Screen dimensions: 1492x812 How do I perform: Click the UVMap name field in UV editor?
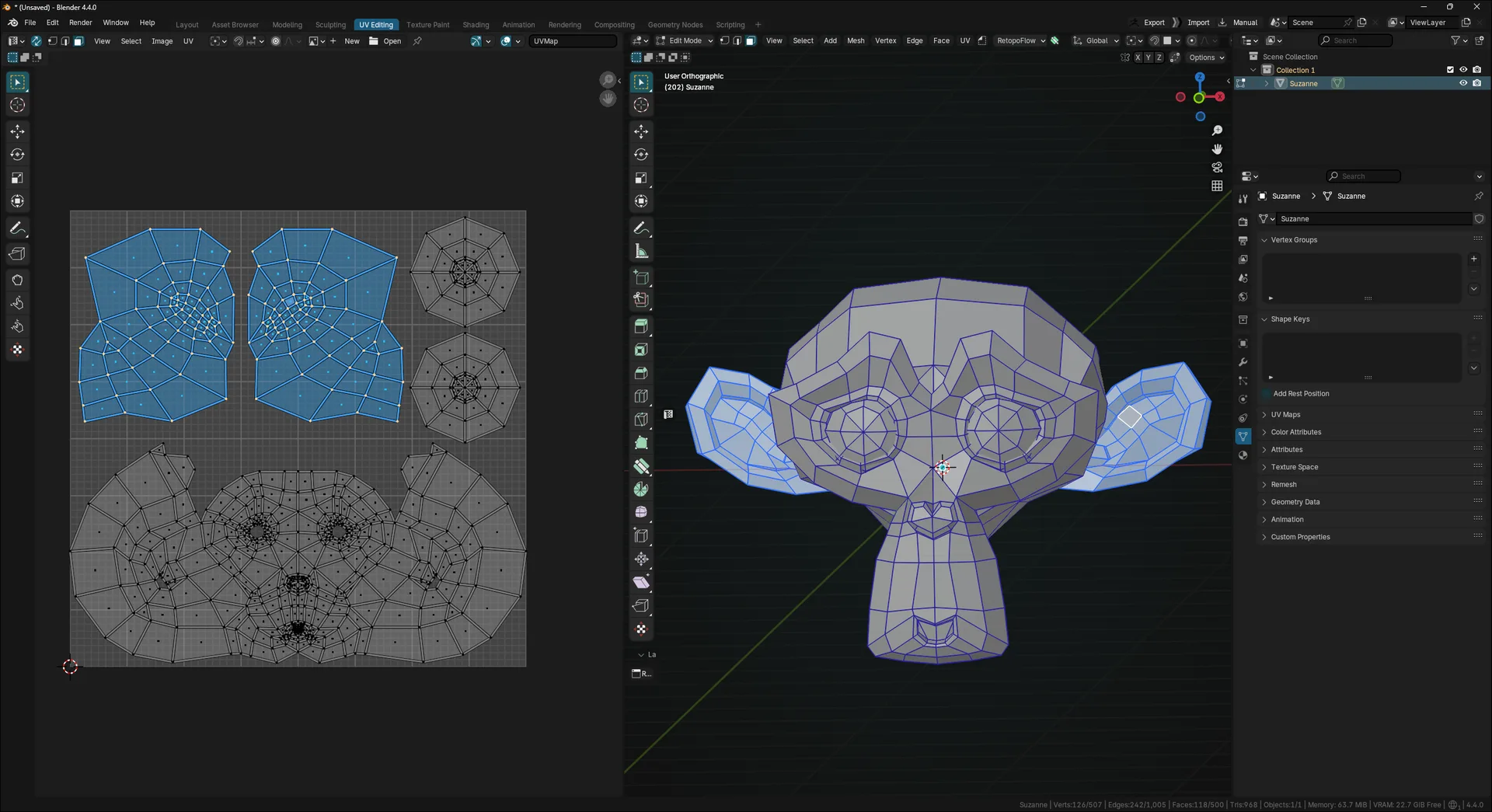pyautogui.click(x=573, y=41)
